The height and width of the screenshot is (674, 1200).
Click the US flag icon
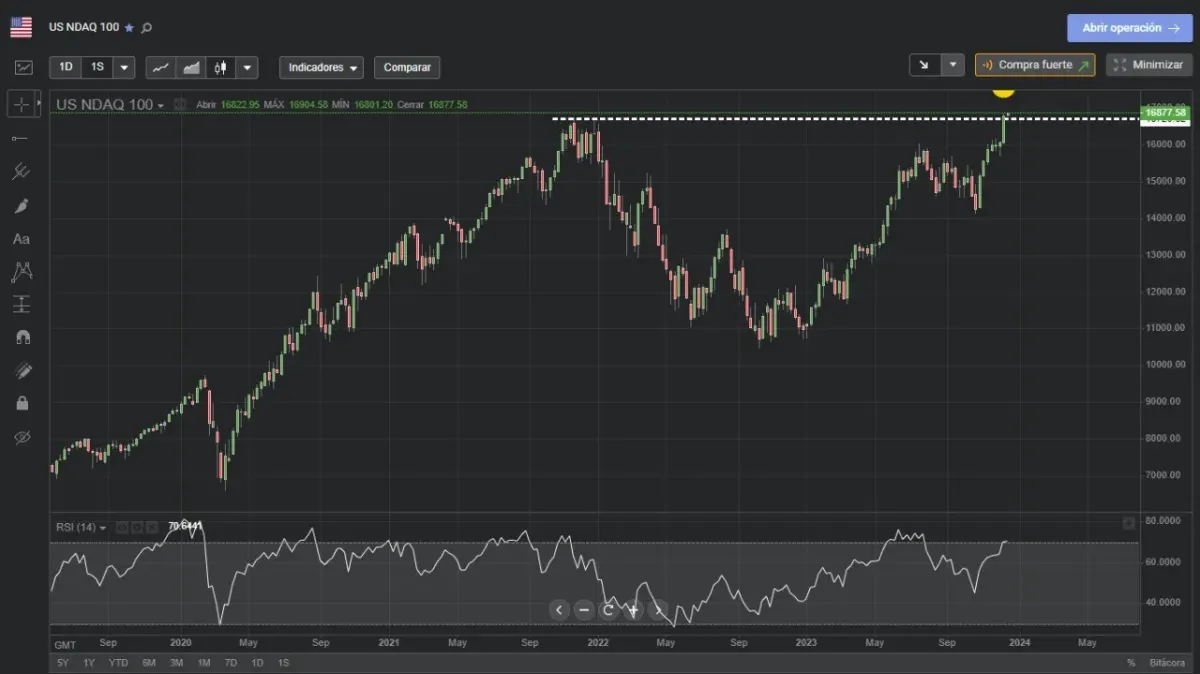pyautogui.click(x=21, y=27)
